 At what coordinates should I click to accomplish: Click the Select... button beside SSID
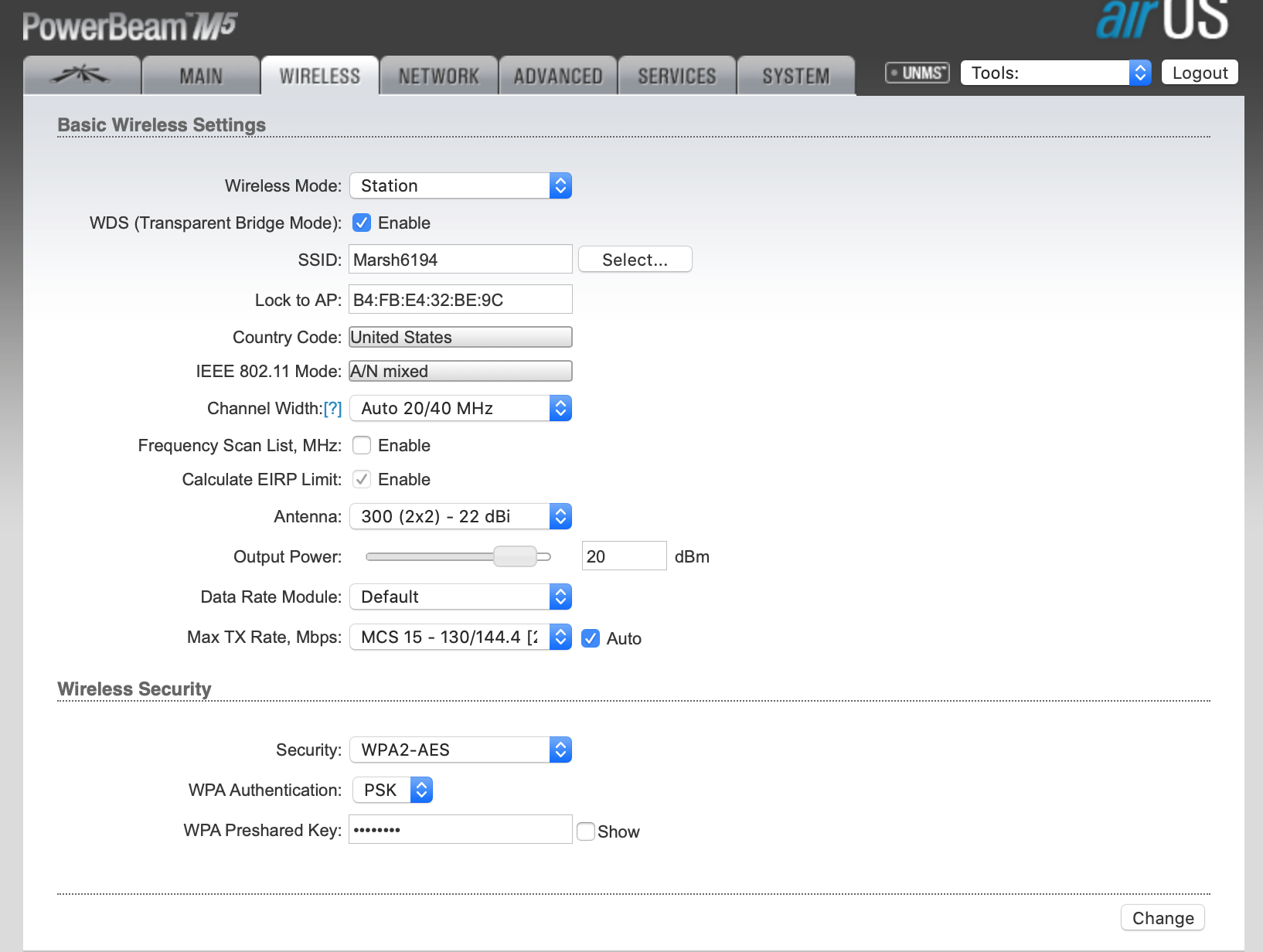(635, 260)
